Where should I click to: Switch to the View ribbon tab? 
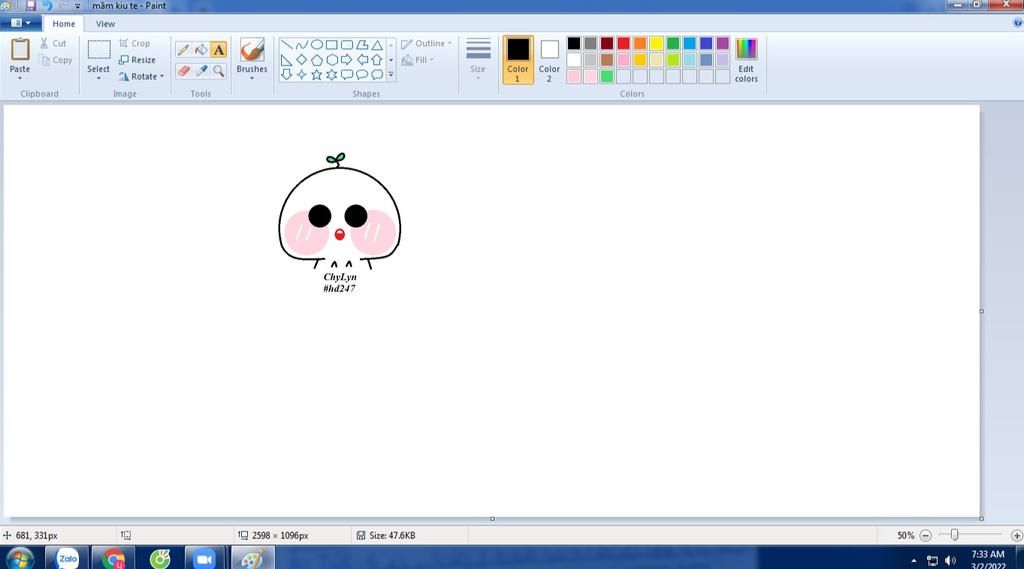click(x=105, y=24)
